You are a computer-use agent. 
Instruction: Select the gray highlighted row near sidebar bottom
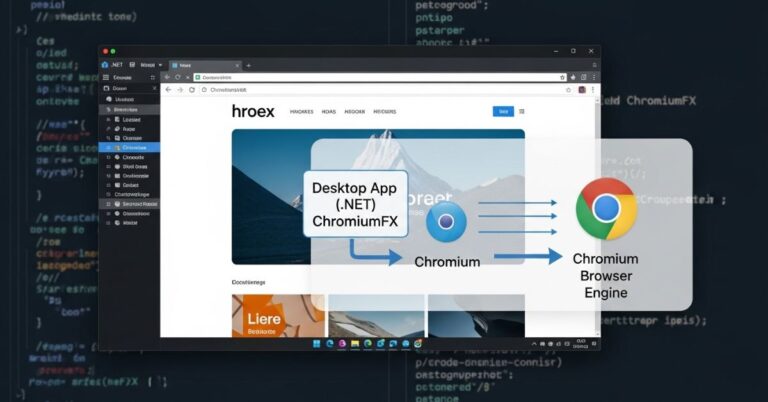tap(129, 204)
